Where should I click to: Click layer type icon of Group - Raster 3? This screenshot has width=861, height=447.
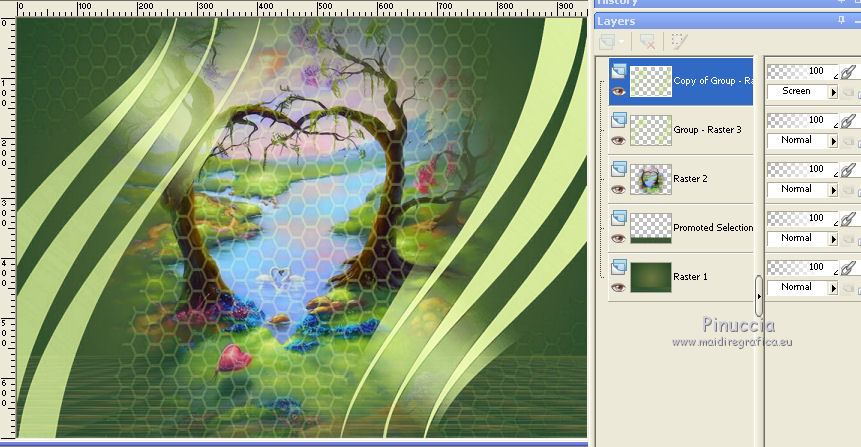click(x=619, y=119)
